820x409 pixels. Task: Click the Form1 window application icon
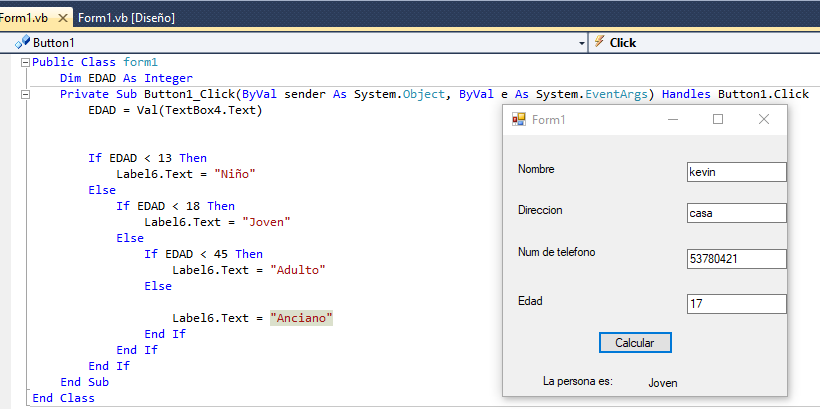[519, 120]
